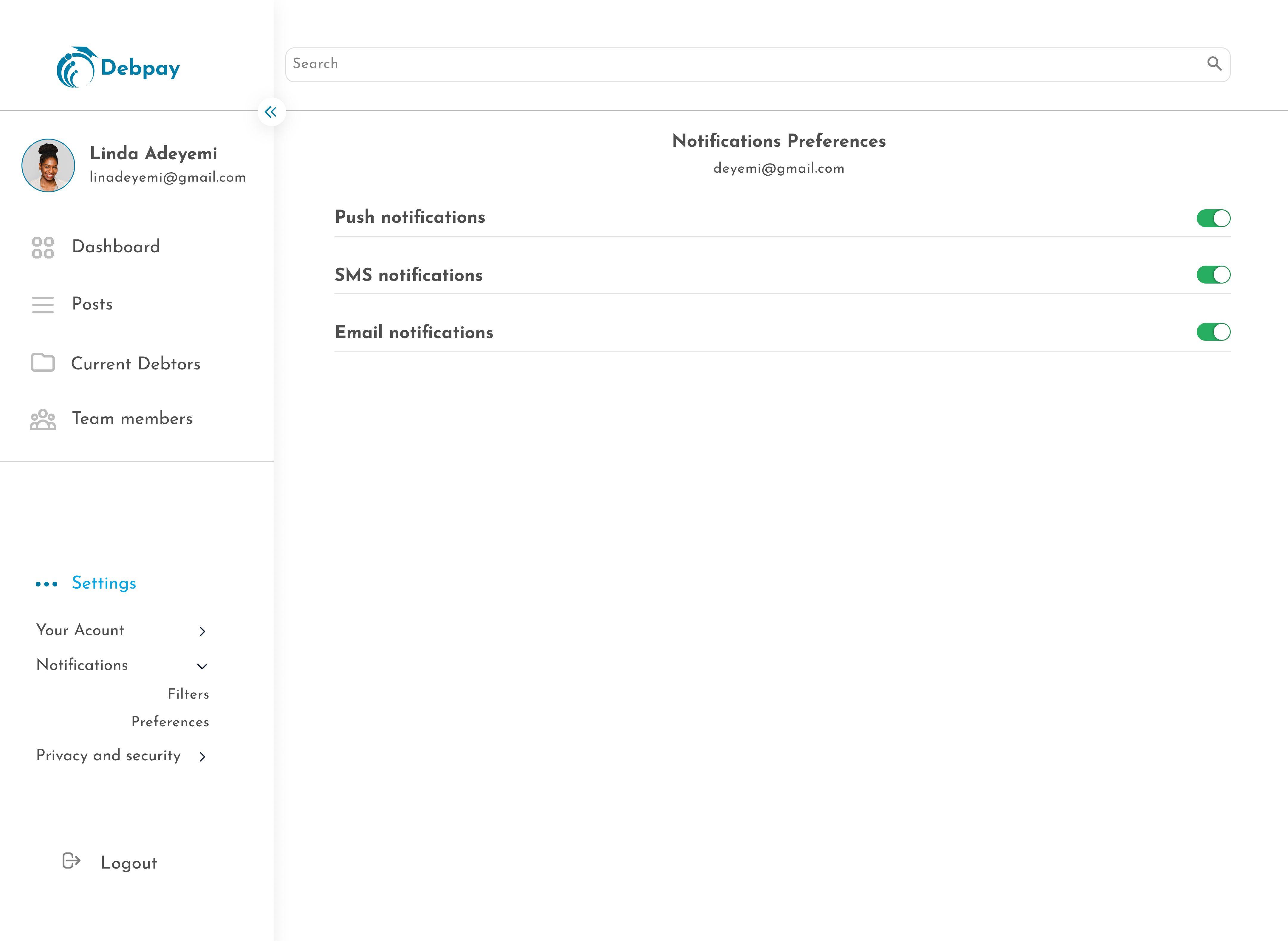
Task: Collapse the Notifications section chevron
Action: 202,666
